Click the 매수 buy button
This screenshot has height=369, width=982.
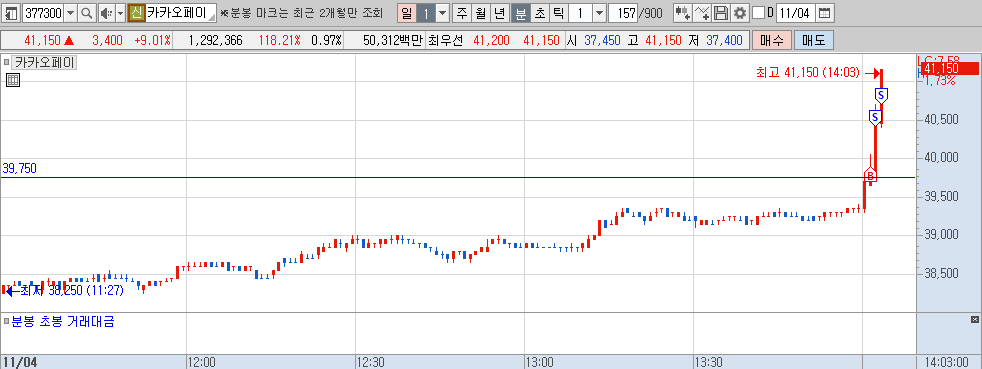[772, 41]
